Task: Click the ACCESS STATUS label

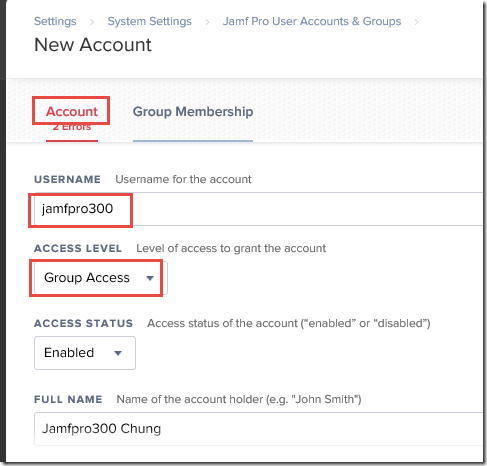Action: click(83, 323)
